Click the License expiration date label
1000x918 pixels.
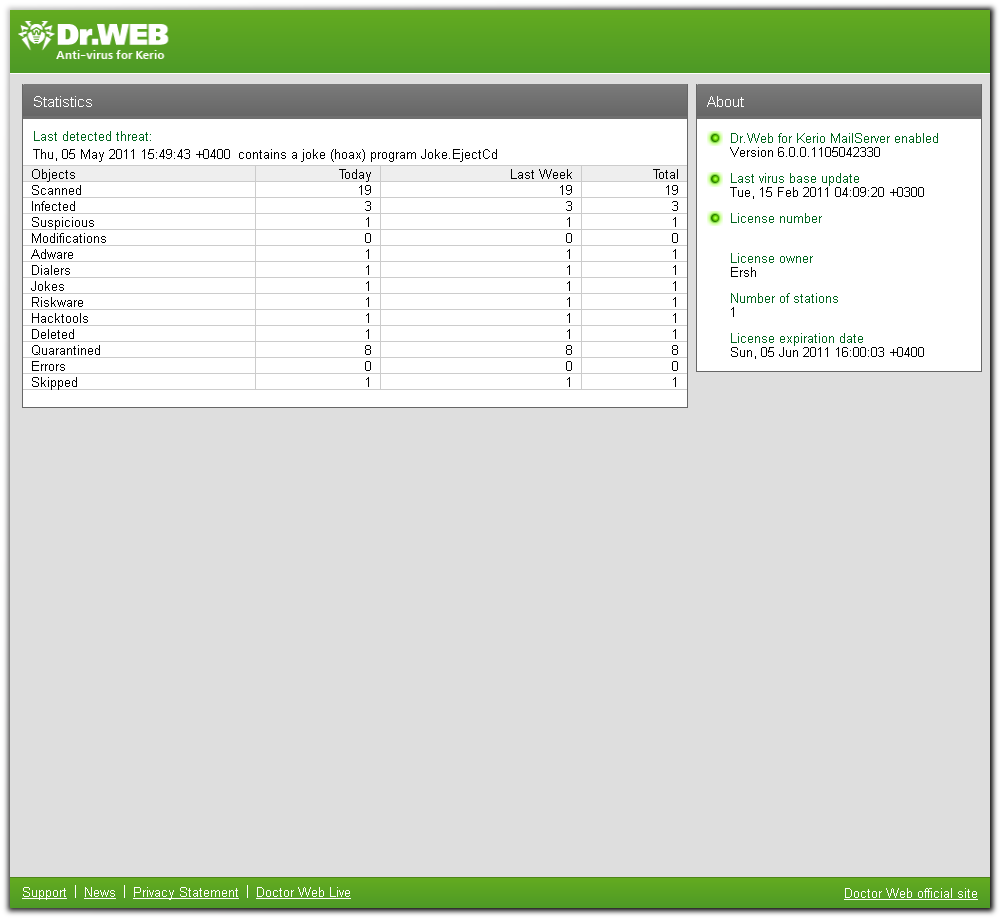coord(797,339)
